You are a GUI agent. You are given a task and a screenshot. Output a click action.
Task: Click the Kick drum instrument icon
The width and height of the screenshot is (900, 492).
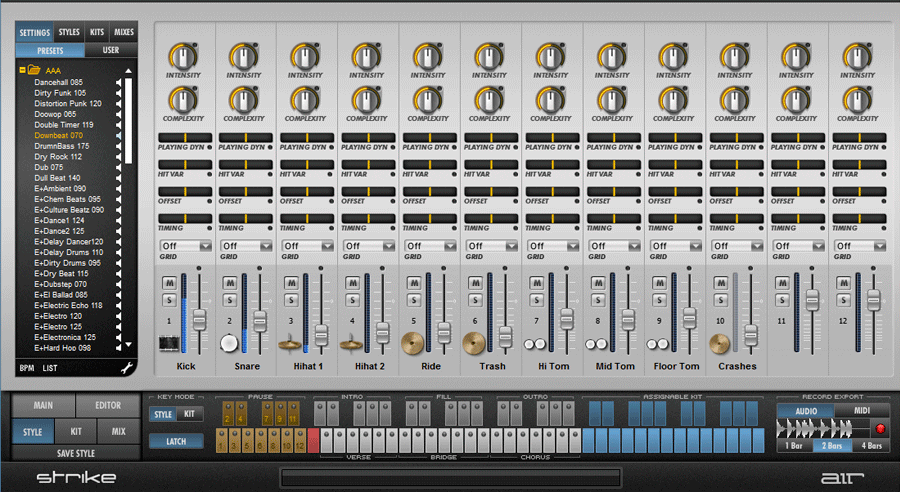pyautogui.click(x=169, y=344)
